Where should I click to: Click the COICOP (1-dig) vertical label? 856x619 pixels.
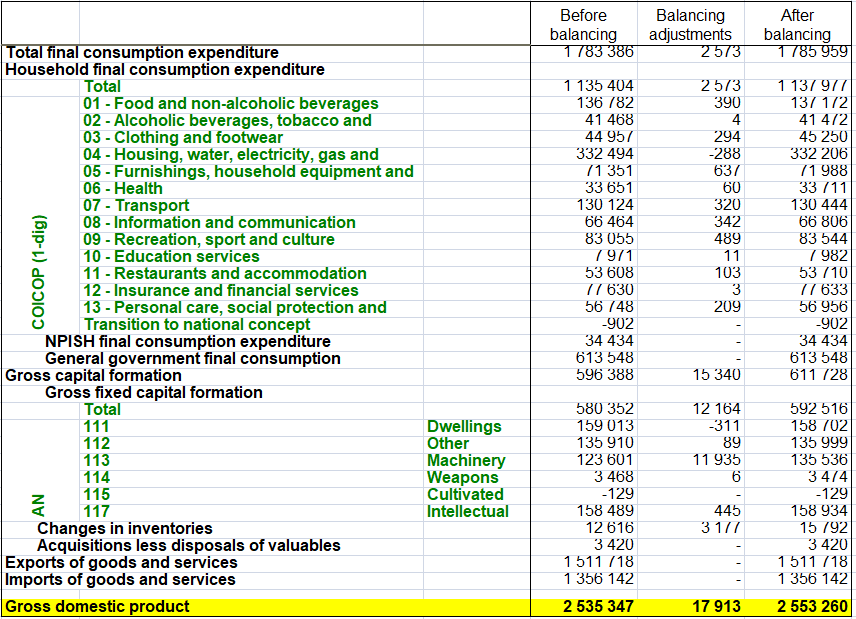[39, 272]
